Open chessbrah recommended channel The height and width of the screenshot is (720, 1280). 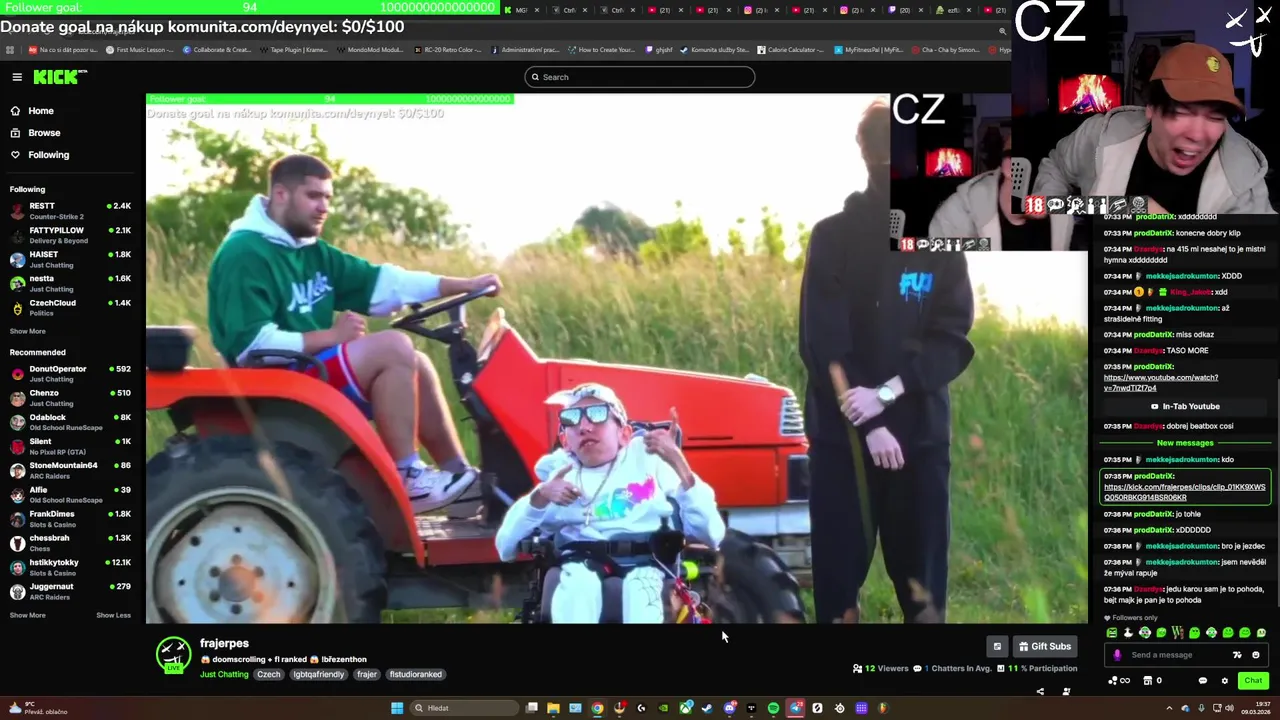pos(70,542)
